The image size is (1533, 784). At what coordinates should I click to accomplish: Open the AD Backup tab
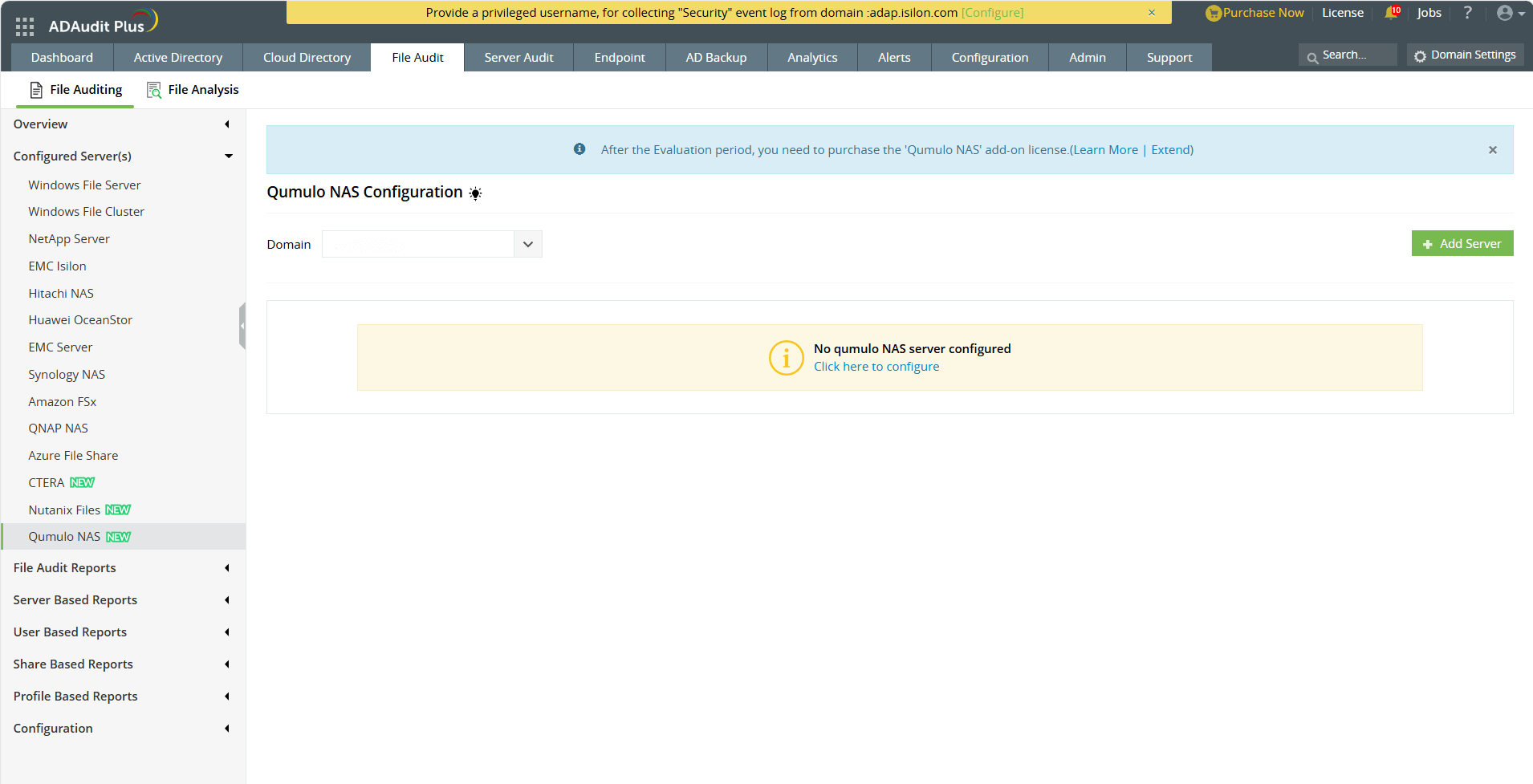[x=715, y=57]
